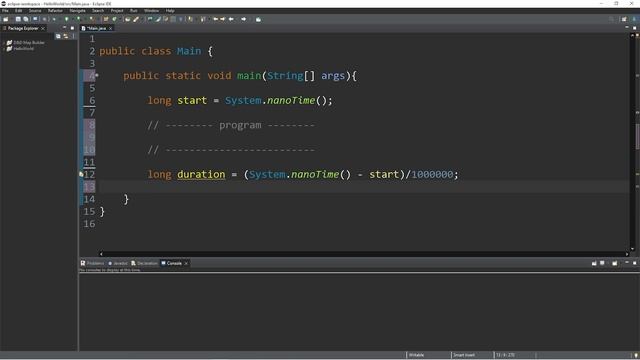Close the Console tab
640x360 pixels.
(x=186, y=263)
